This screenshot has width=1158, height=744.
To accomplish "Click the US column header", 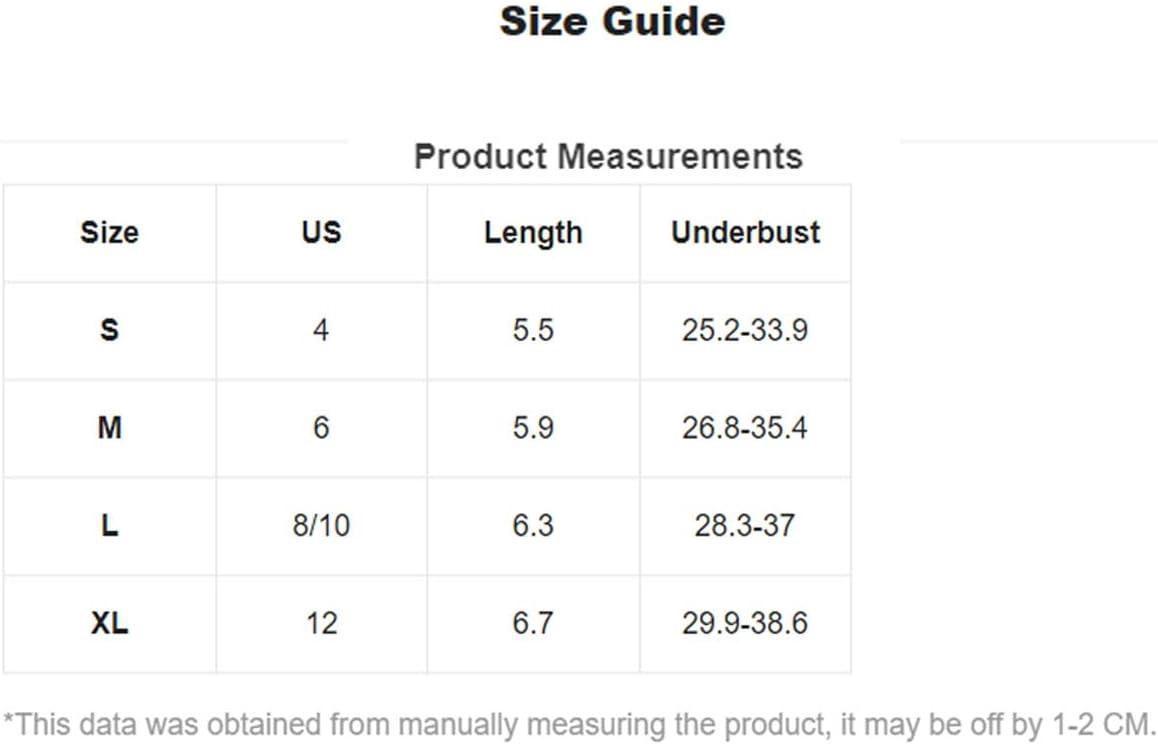I will (321, 233).
